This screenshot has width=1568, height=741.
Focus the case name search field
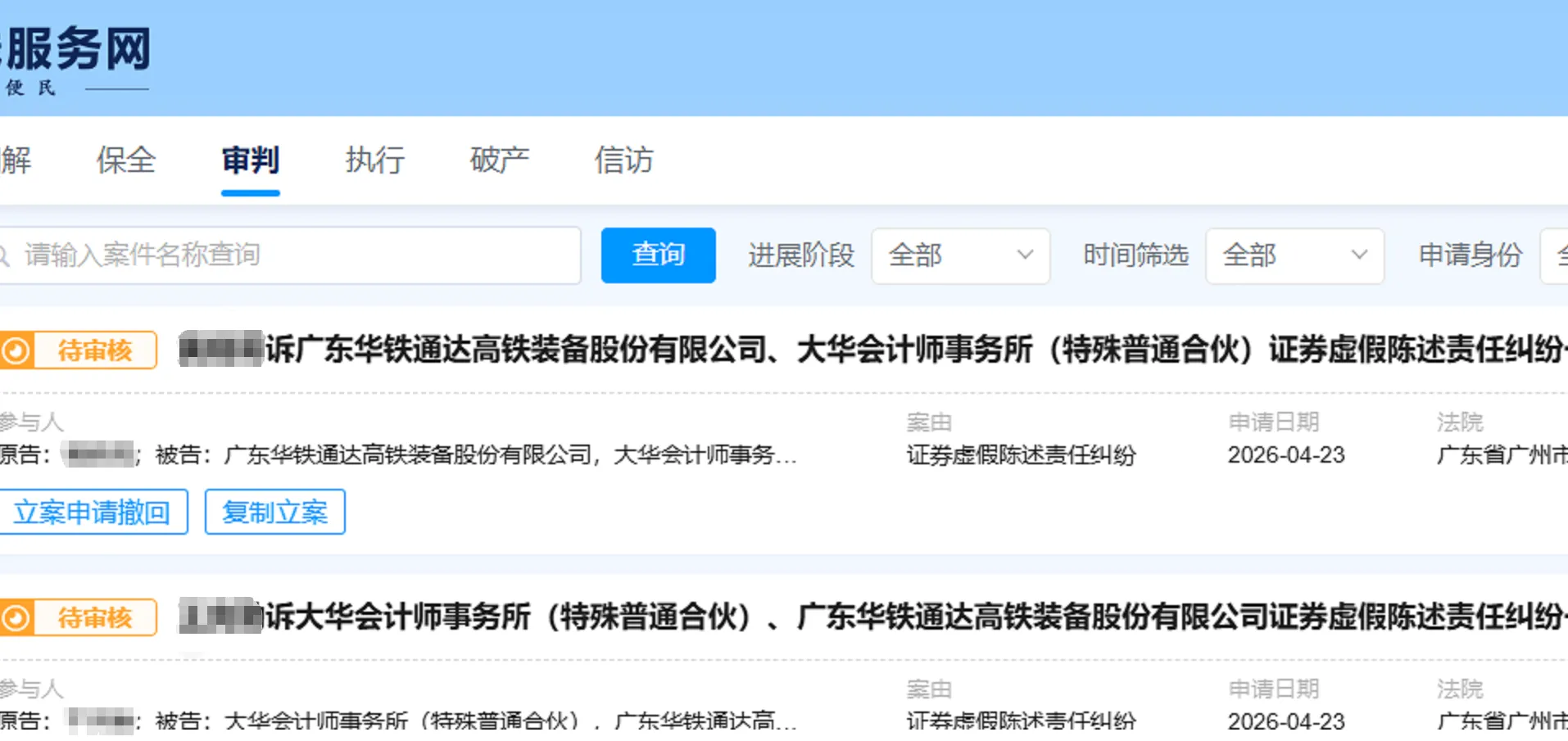(x=288, y=255)
